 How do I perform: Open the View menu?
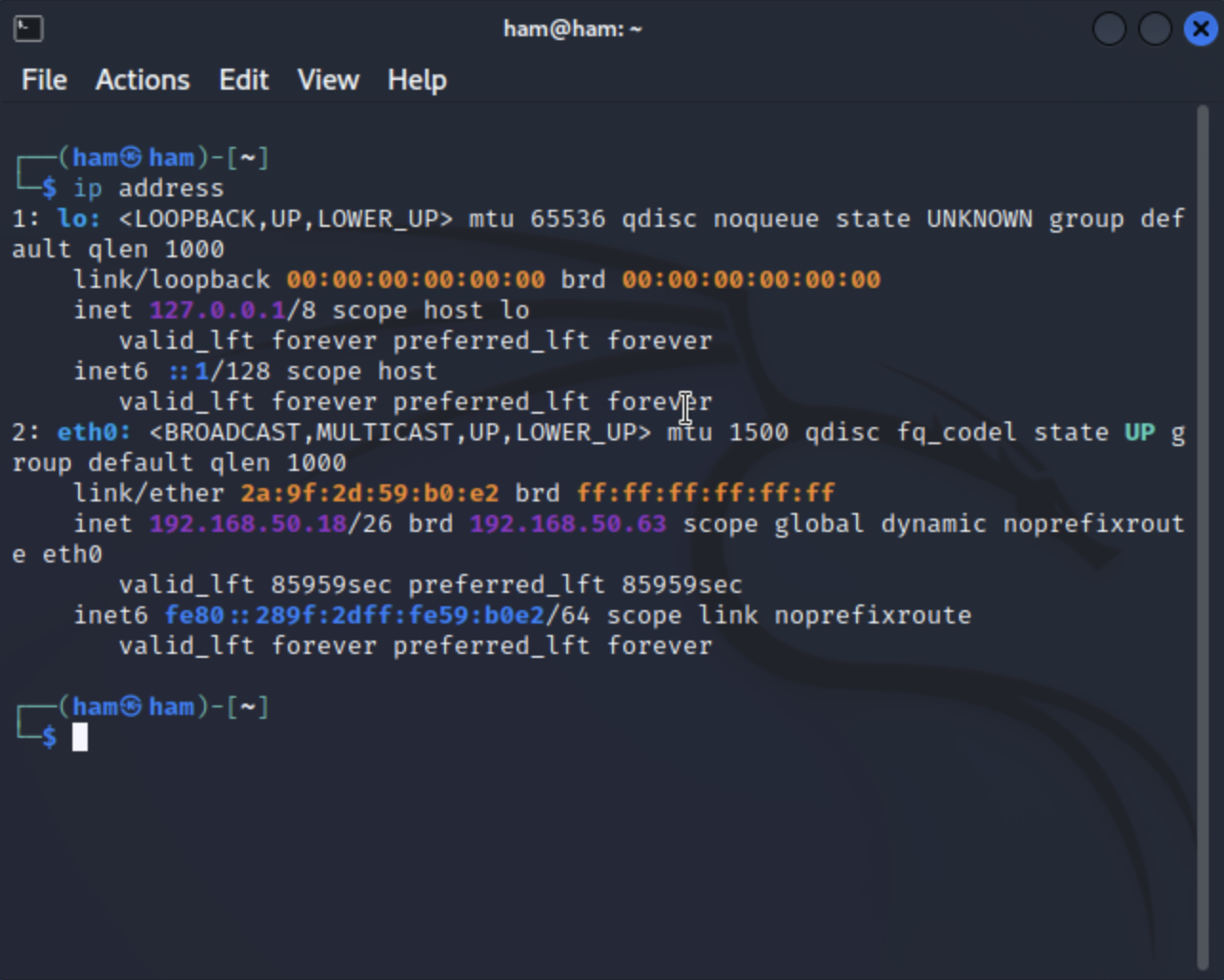tap(327, 80)
